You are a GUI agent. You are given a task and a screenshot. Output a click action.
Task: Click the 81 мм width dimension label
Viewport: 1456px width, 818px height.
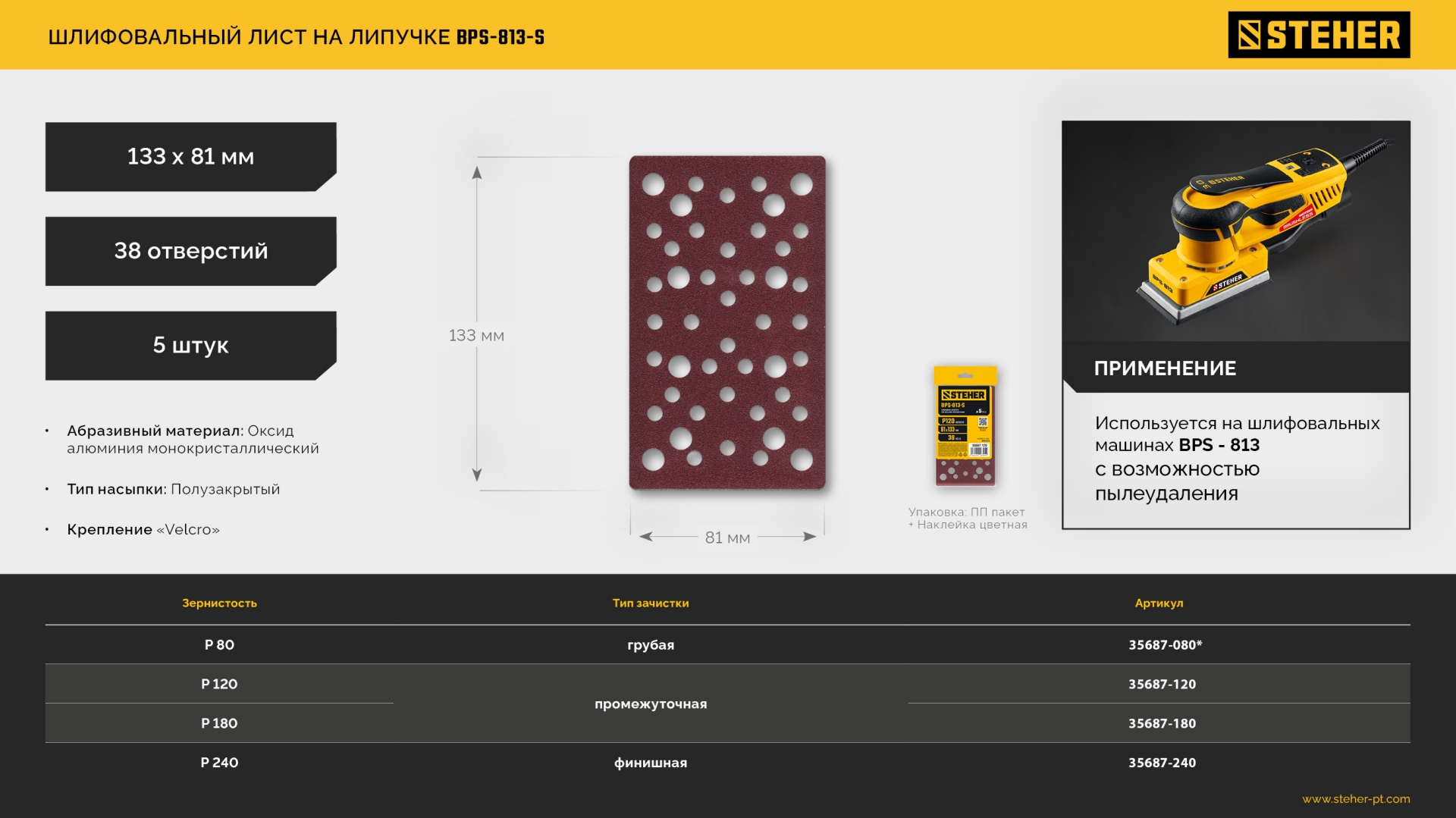click(x=727, y=537)
